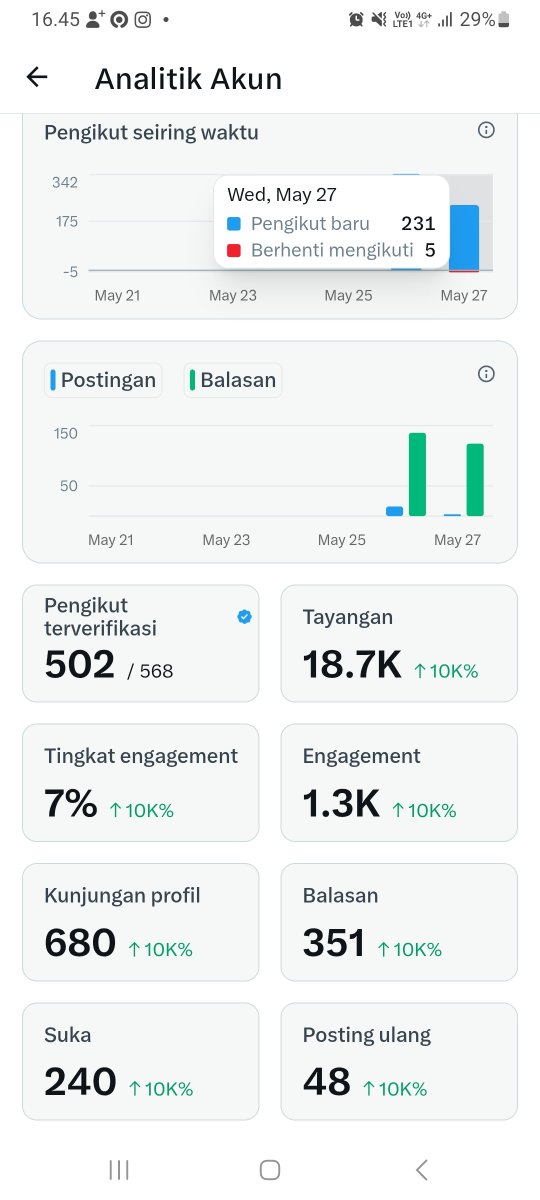Open the Balasan 351 card
Viewport: 540px width, 1200px height.
coord(399,921)
